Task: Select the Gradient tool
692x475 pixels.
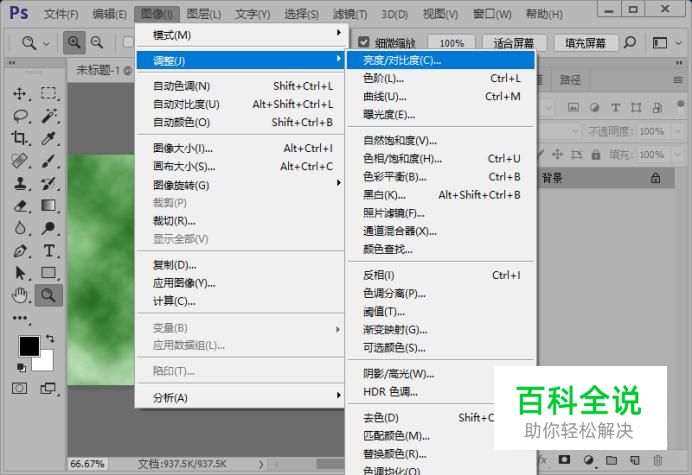Action: click(49, 205)
